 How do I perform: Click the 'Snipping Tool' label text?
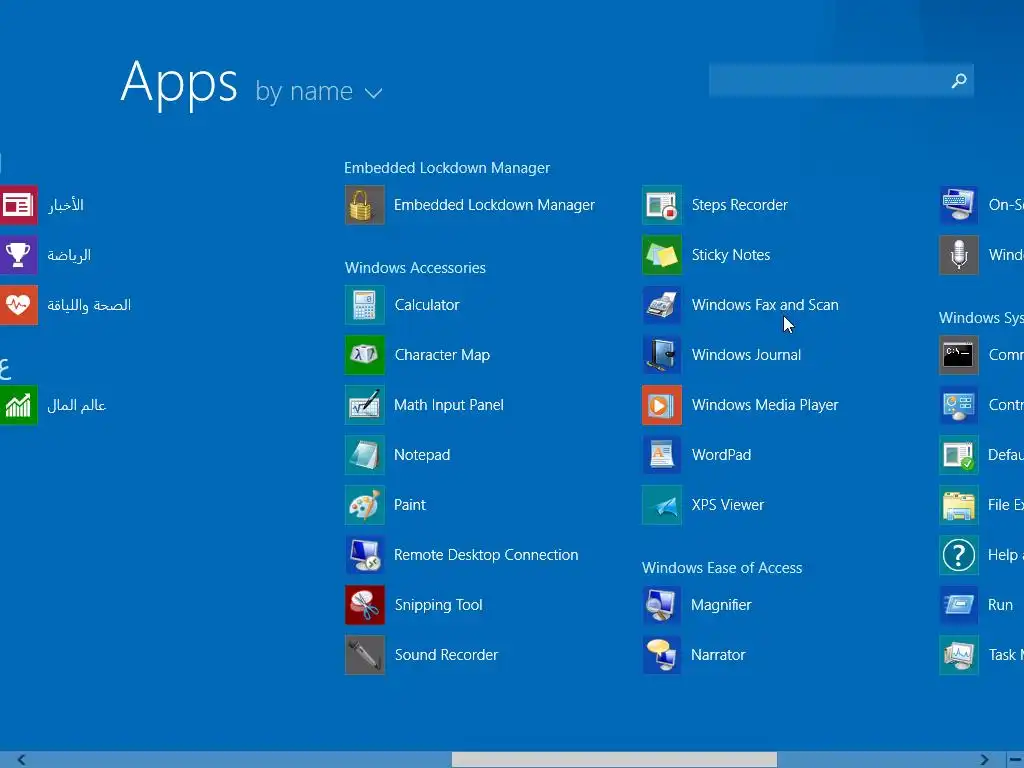tap(438, 605)
